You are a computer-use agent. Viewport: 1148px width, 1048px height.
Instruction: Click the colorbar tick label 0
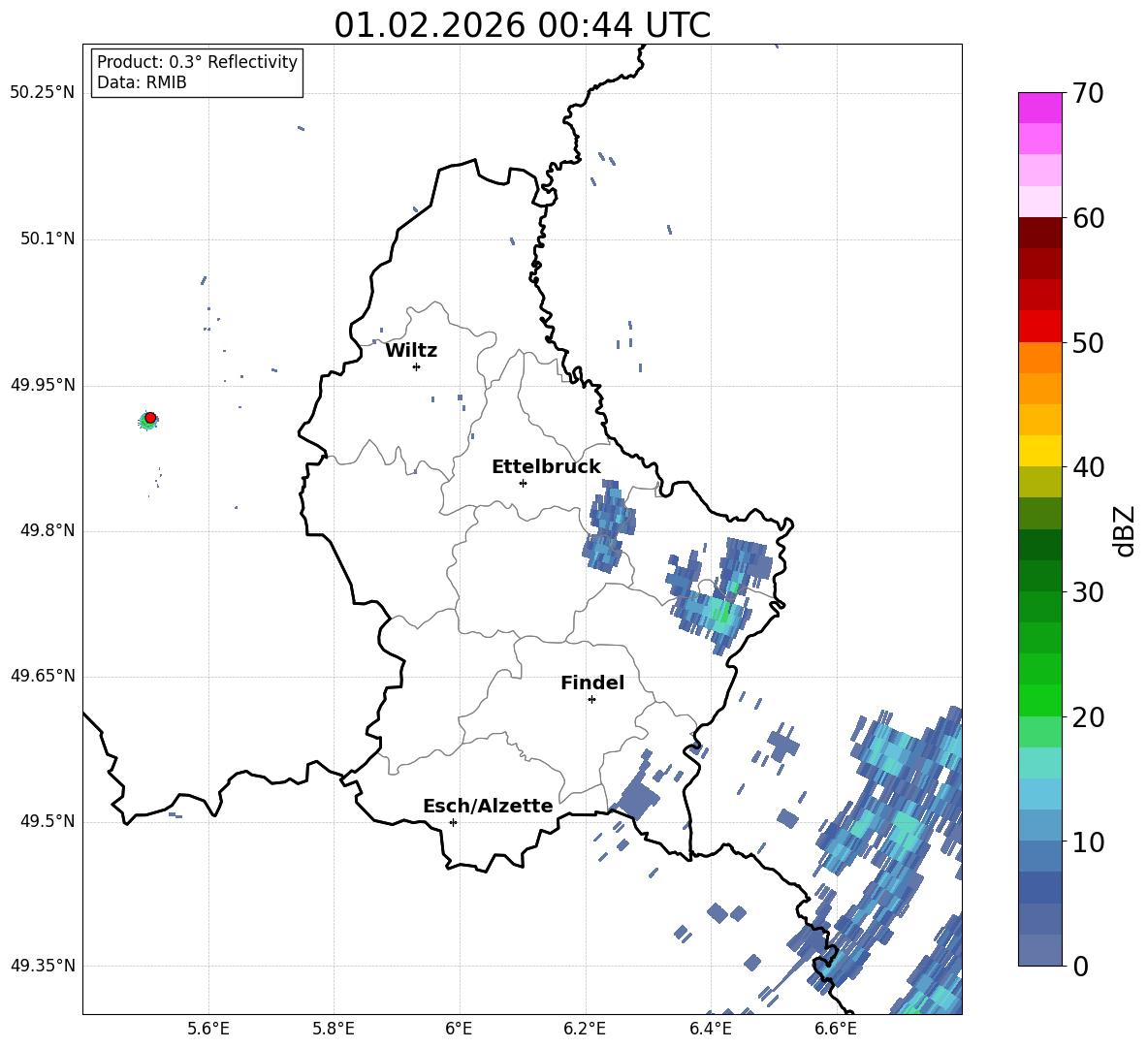coord(1080,966)
